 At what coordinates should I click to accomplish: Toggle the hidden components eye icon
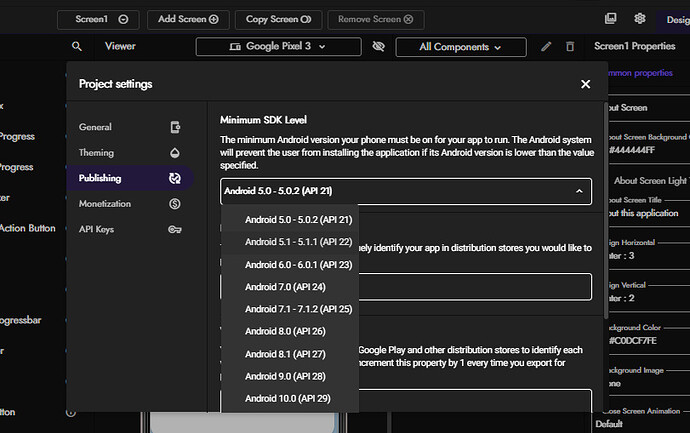tap(378, 46)
